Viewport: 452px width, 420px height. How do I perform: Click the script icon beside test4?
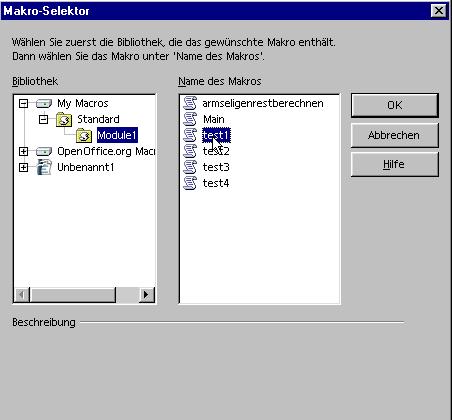click(x=190, y=183)
